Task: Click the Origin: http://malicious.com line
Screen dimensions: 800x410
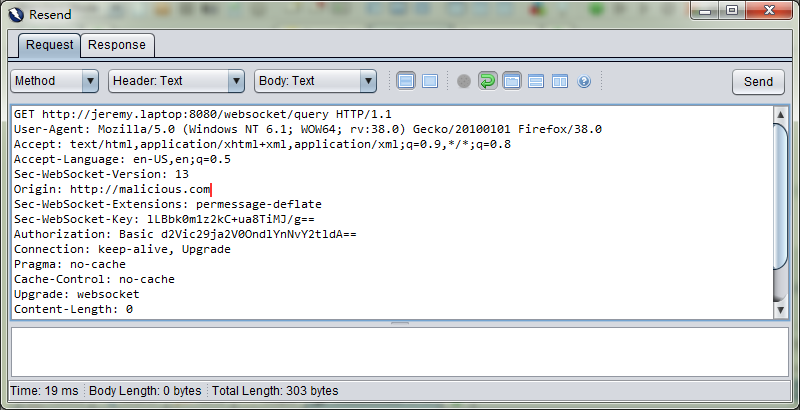Action: pos(112,189)
